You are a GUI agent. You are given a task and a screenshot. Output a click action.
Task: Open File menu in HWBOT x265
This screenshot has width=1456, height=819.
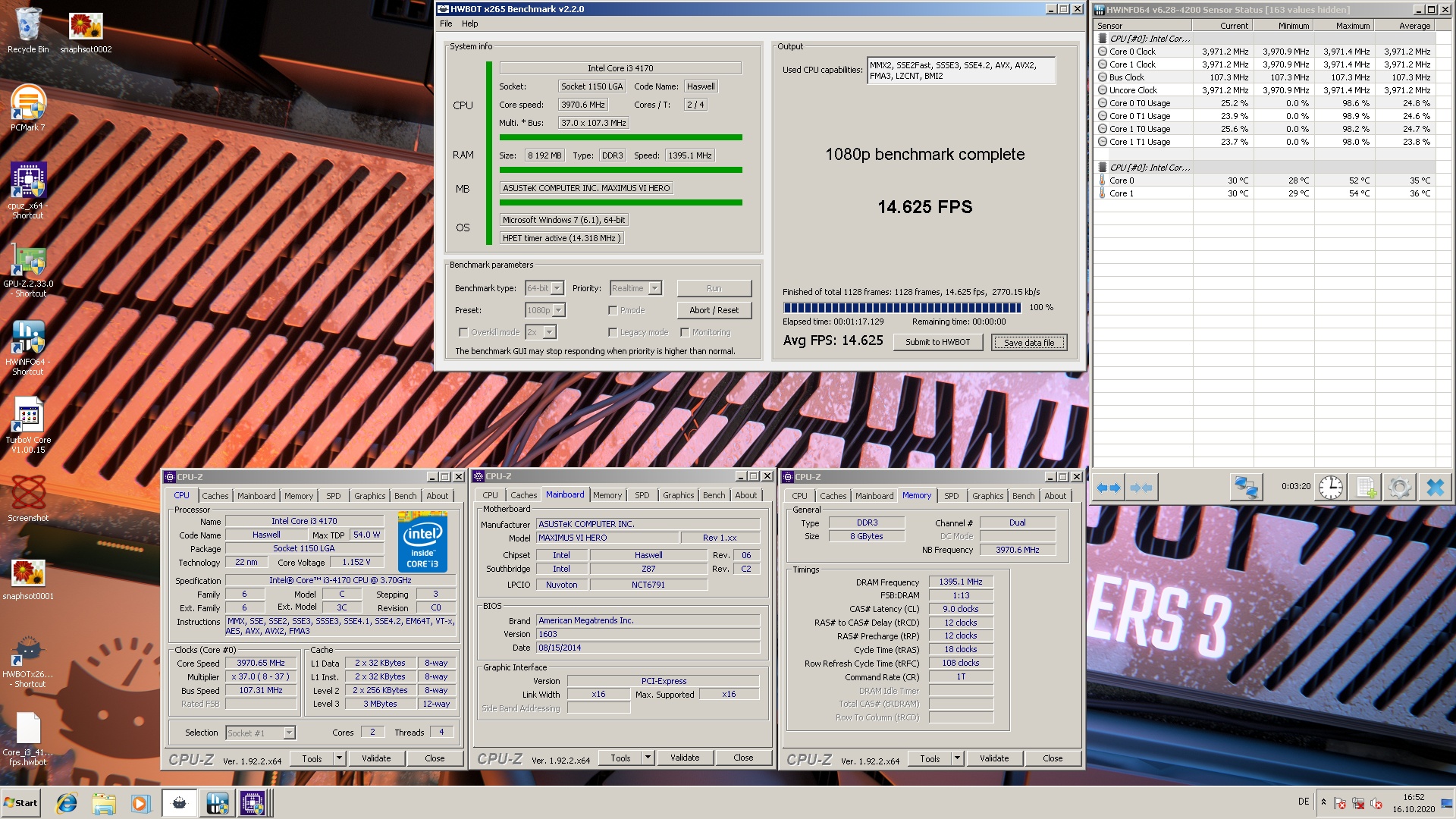446,24
